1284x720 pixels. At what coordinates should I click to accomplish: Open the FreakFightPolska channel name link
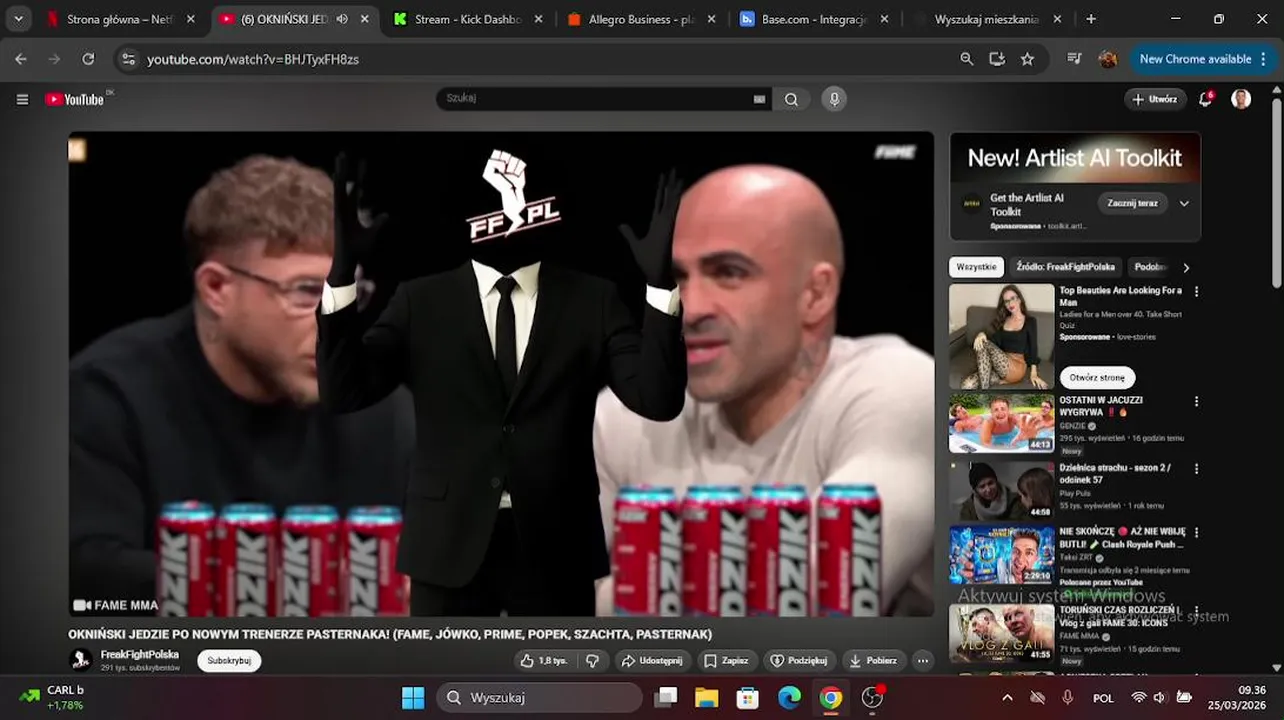tap(140, 654)
